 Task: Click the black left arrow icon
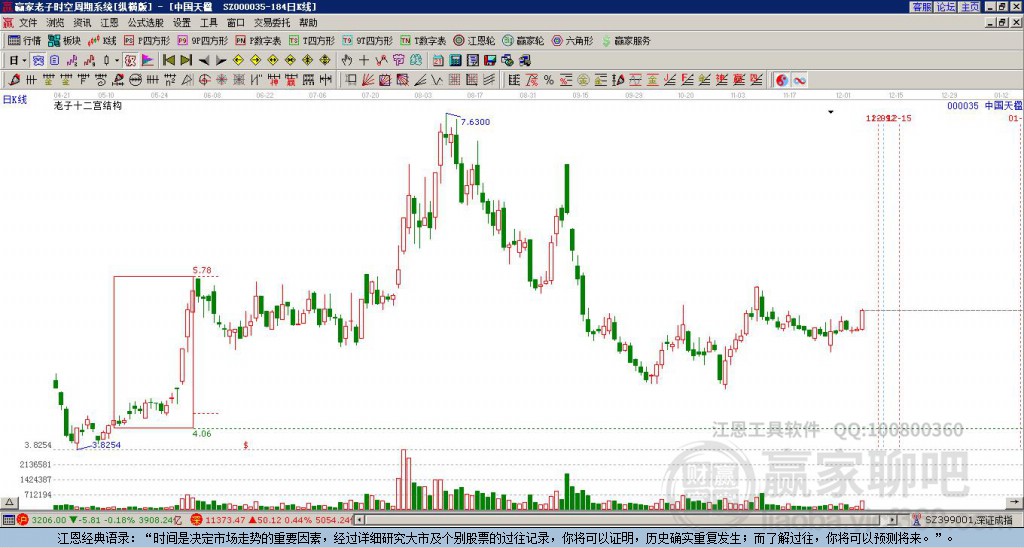[x=204, y=61]
